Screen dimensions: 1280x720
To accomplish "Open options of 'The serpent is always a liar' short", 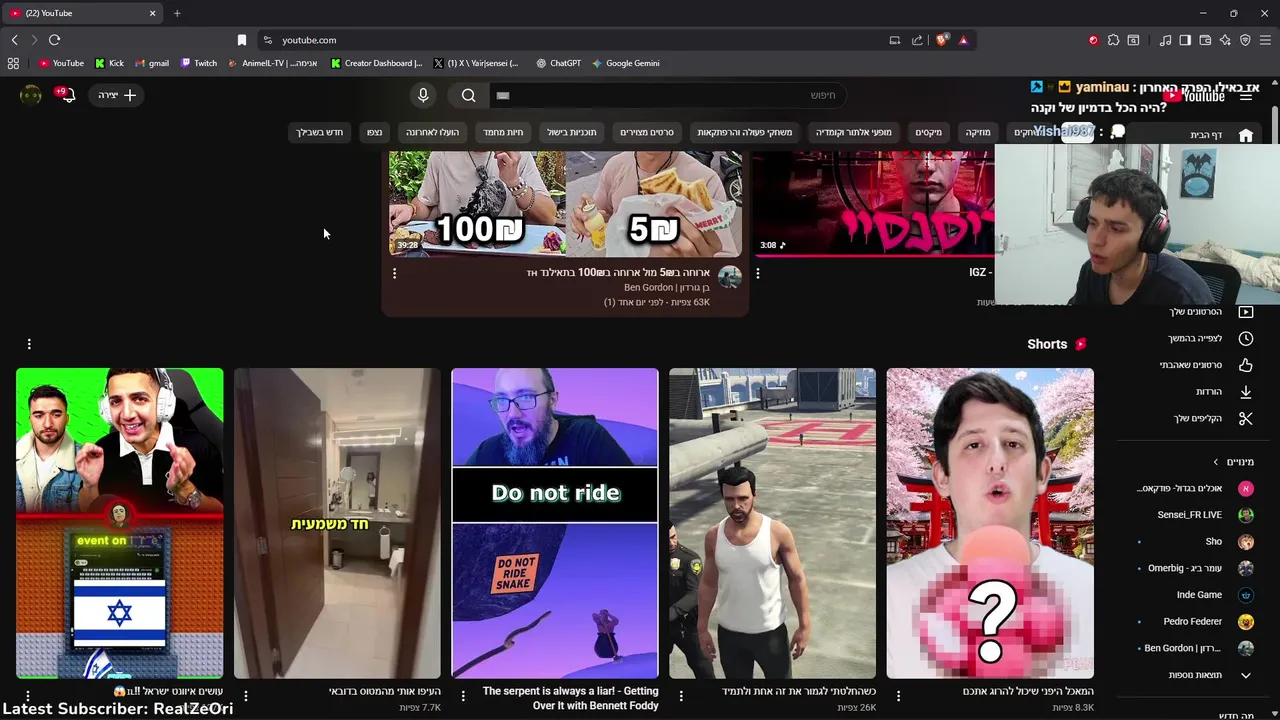I will coord(463,696).
